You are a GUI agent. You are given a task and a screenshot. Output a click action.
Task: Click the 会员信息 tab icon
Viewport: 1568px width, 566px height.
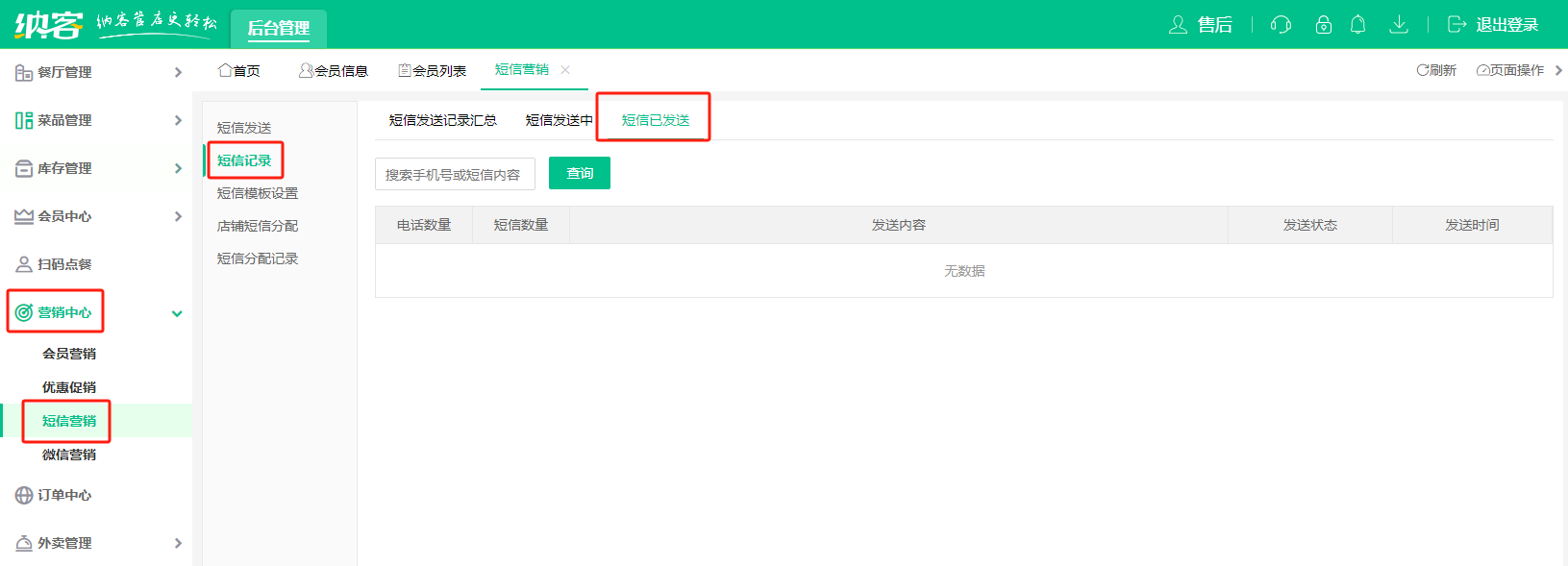click(x=306, y=70)
